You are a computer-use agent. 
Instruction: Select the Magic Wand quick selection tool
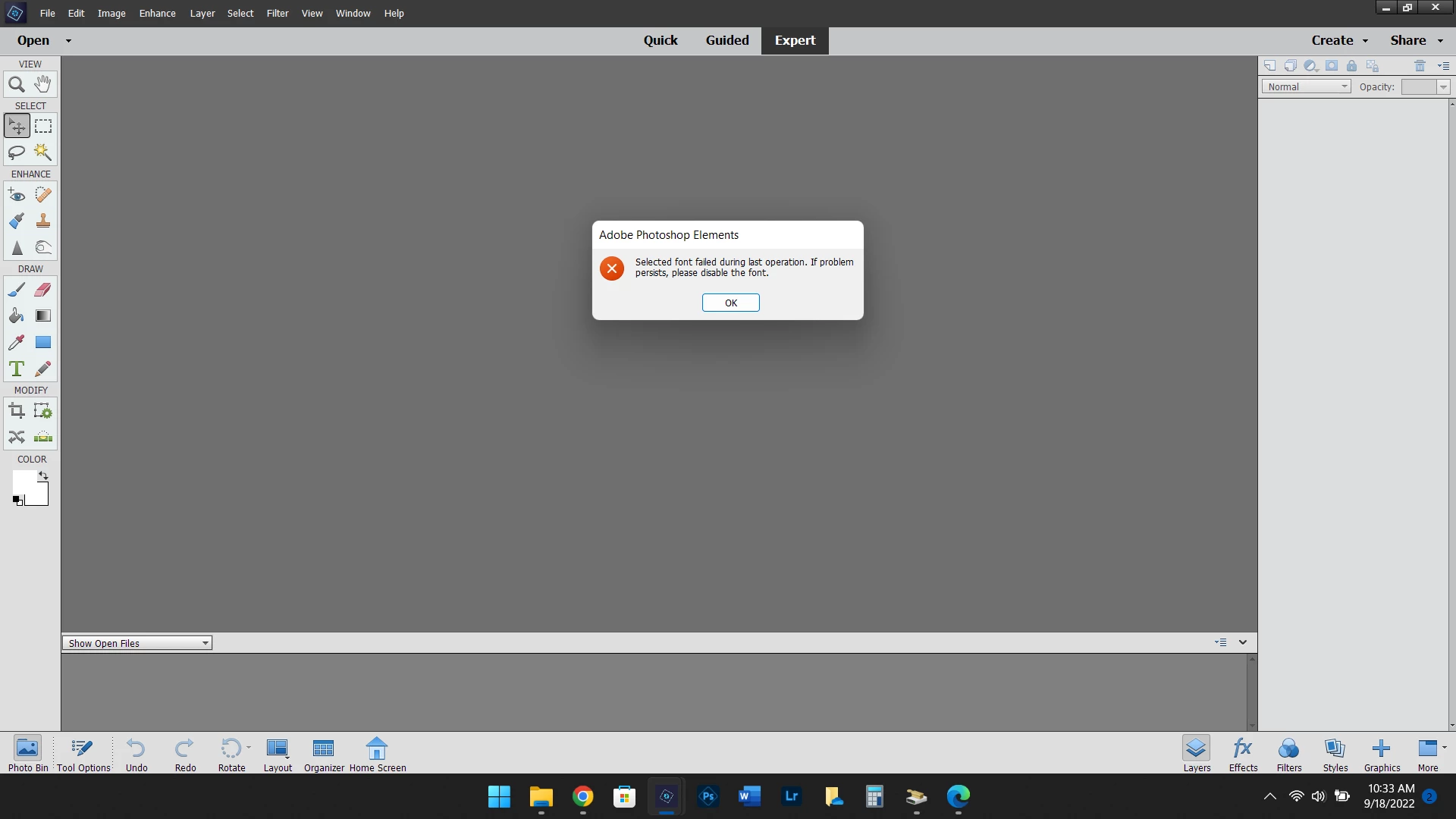click(43, 152)
